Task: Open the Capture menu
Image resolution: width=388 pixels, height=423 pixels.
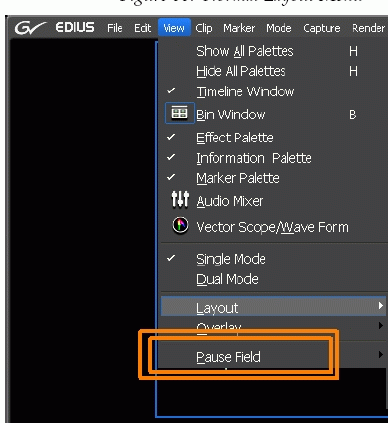Action: click(322, 28)
